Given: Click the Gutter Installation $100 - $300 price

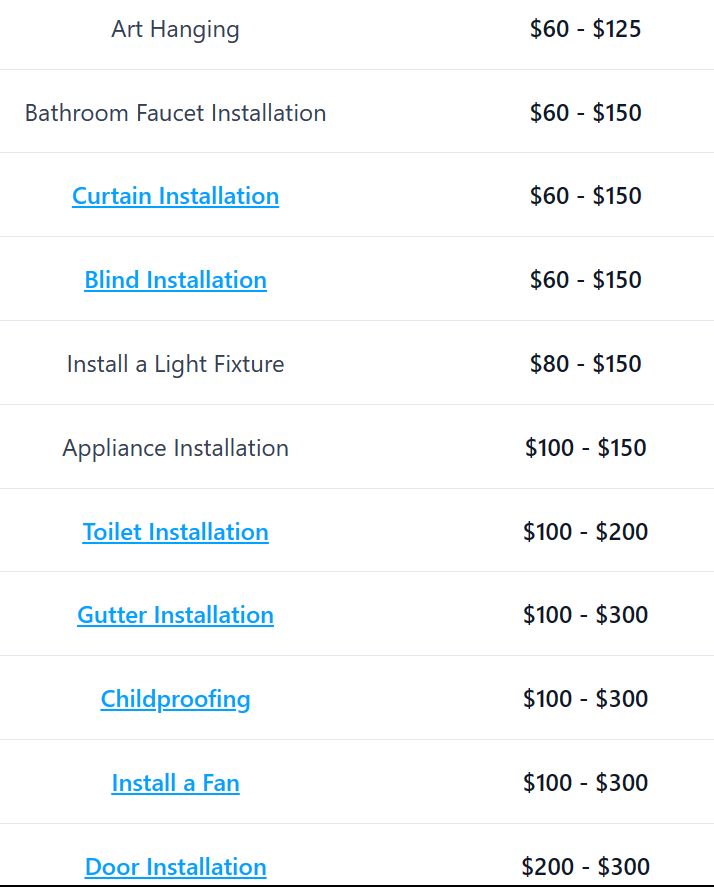Looking at the screenshot, I should (586, 615).
